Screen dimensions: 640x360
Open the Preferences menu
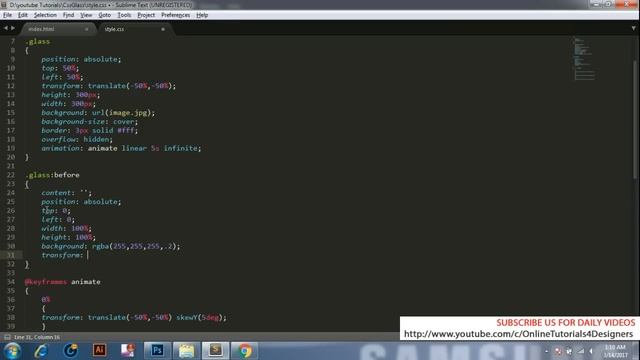click(x=176, y=15)
